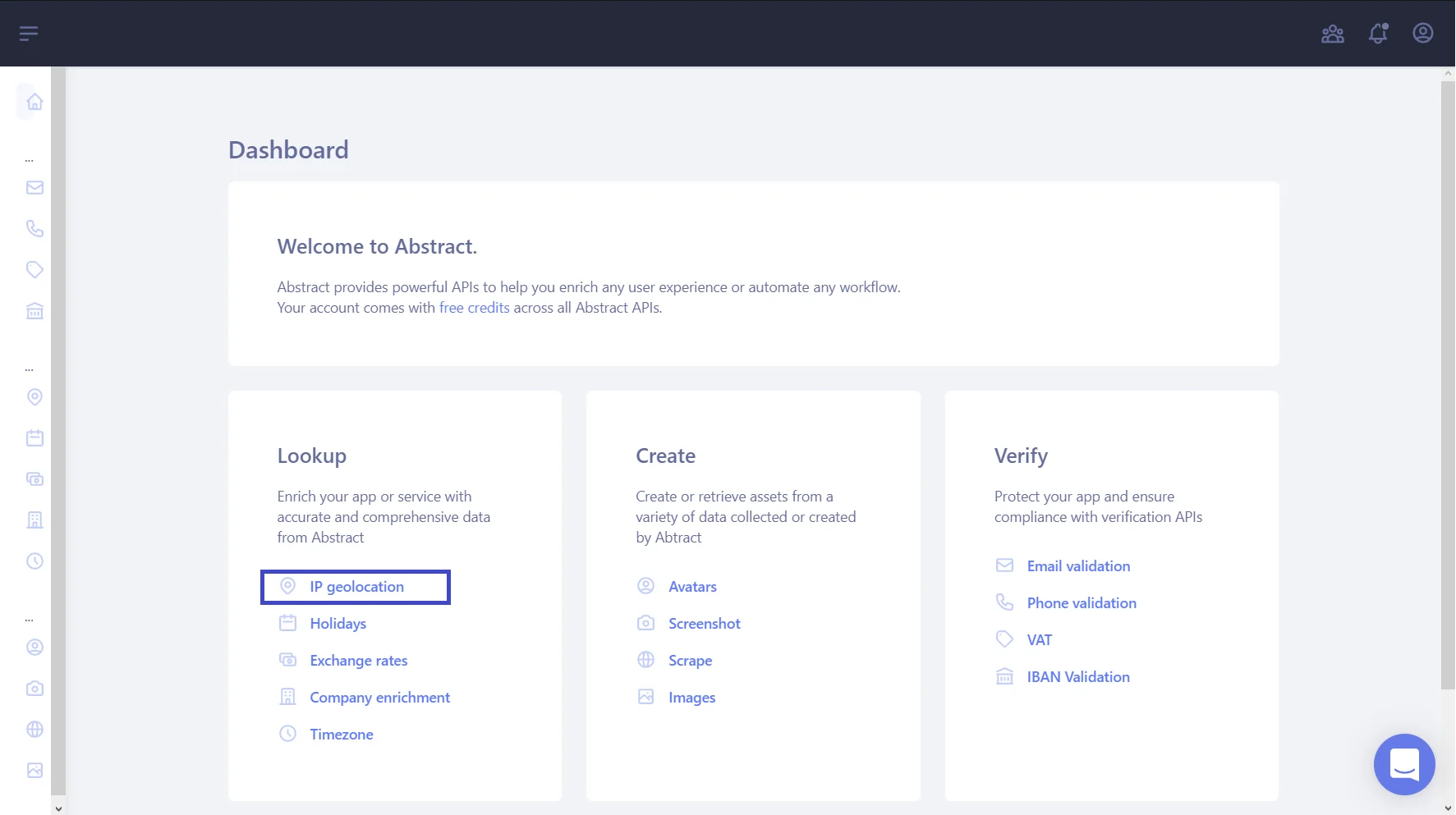
Task: Open Scrape link in Create card
Action: [x=690, y=661]
